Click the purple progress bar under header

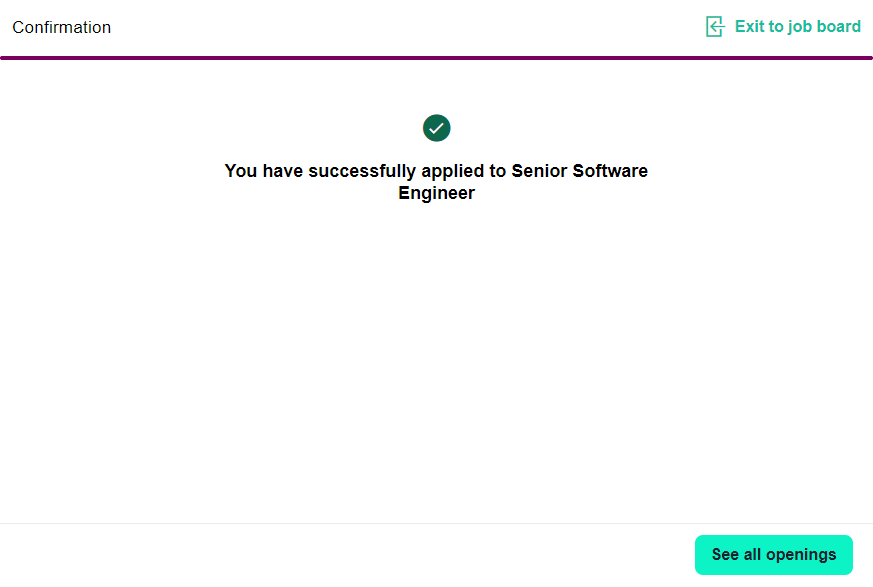click(x=436, y=58)
